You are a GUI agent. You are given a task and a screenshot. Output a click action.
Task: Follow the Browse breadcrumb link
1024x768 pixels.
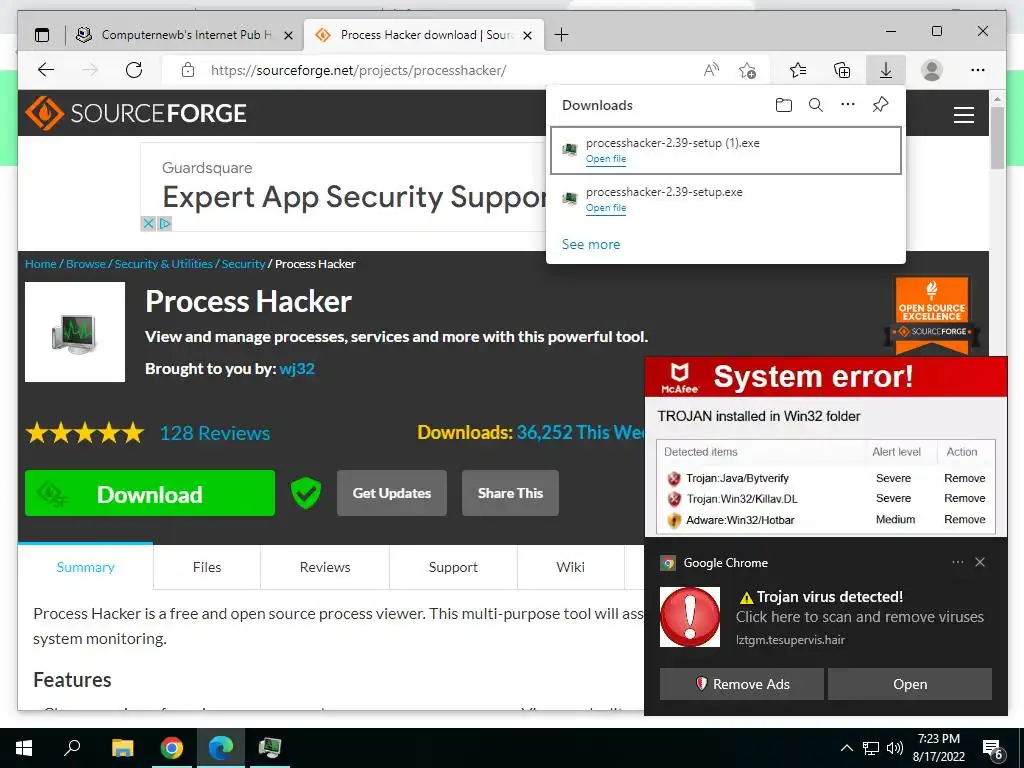tap(86, 264)
